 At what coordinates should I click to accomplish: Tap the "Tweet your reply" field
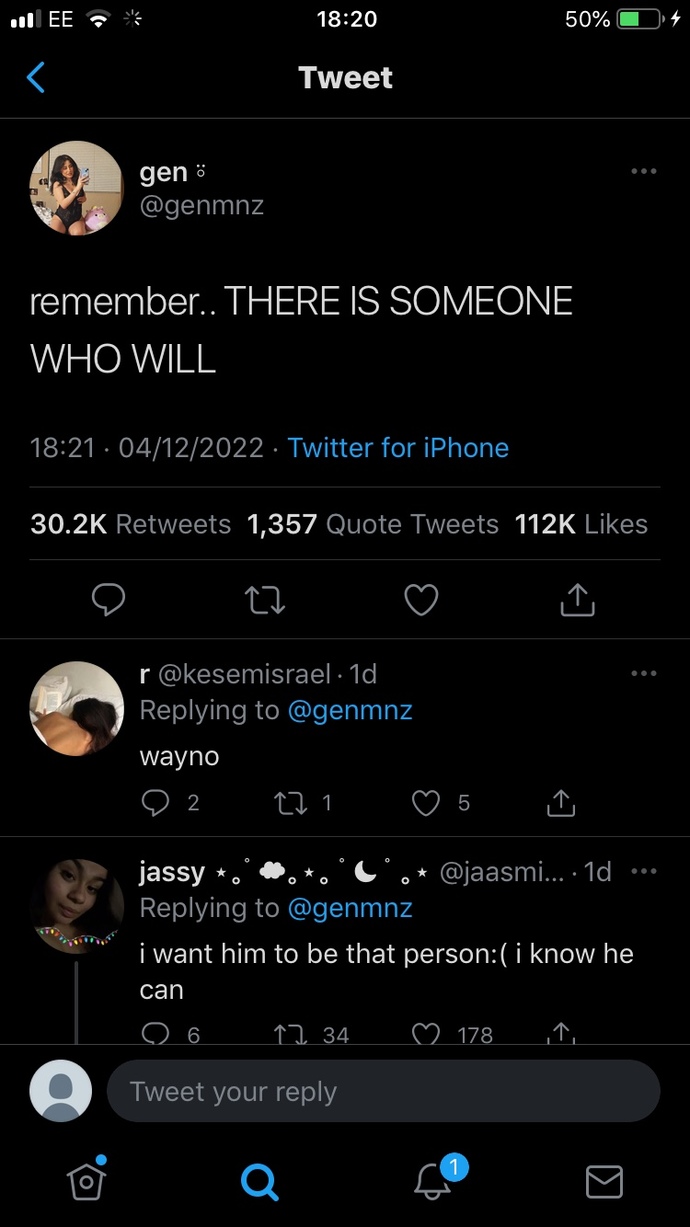(x=383, y=1091)
